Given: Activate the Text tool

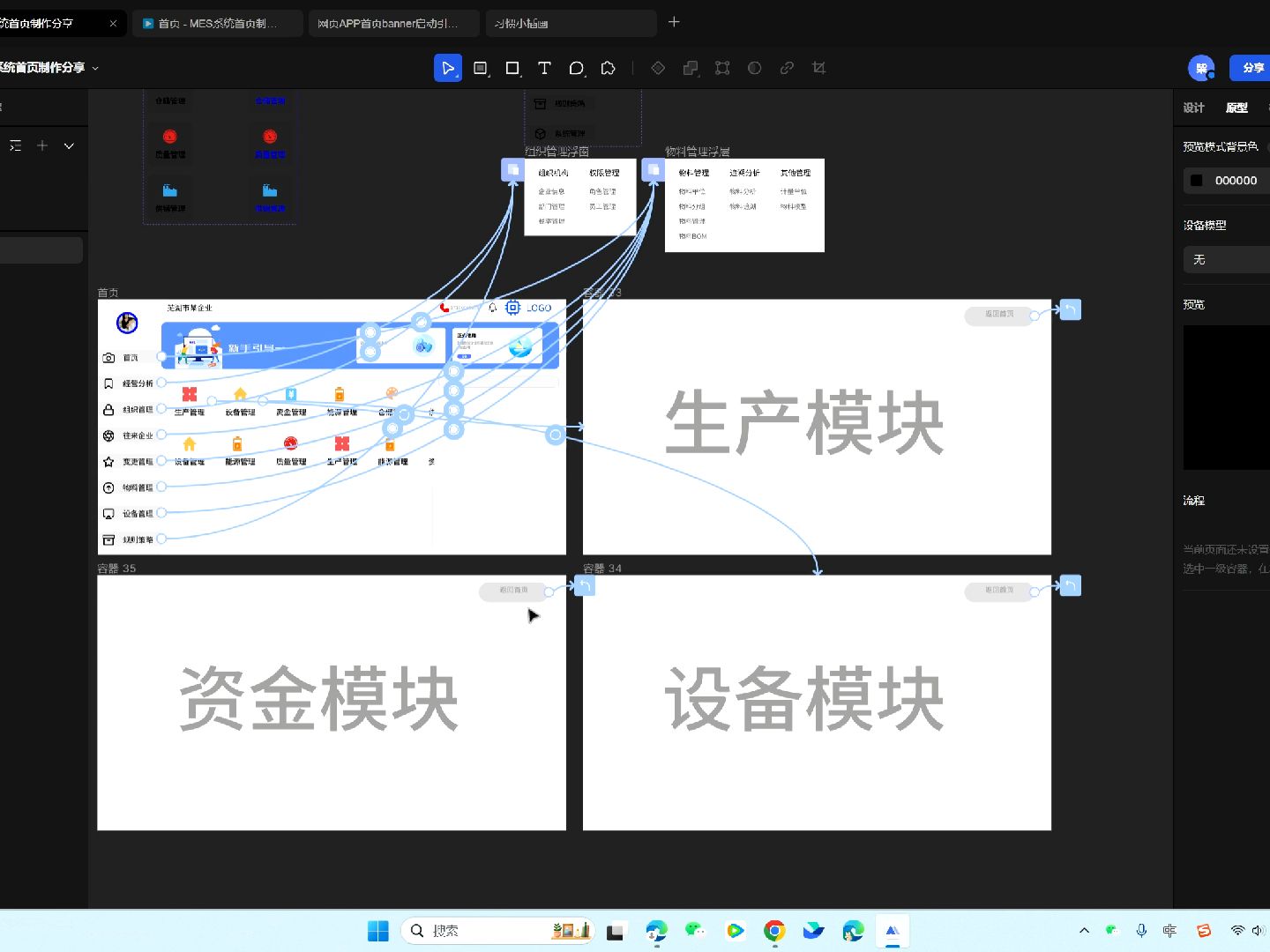Looking at the screenshot, I should pyautogui.click(x=544, y=68).
